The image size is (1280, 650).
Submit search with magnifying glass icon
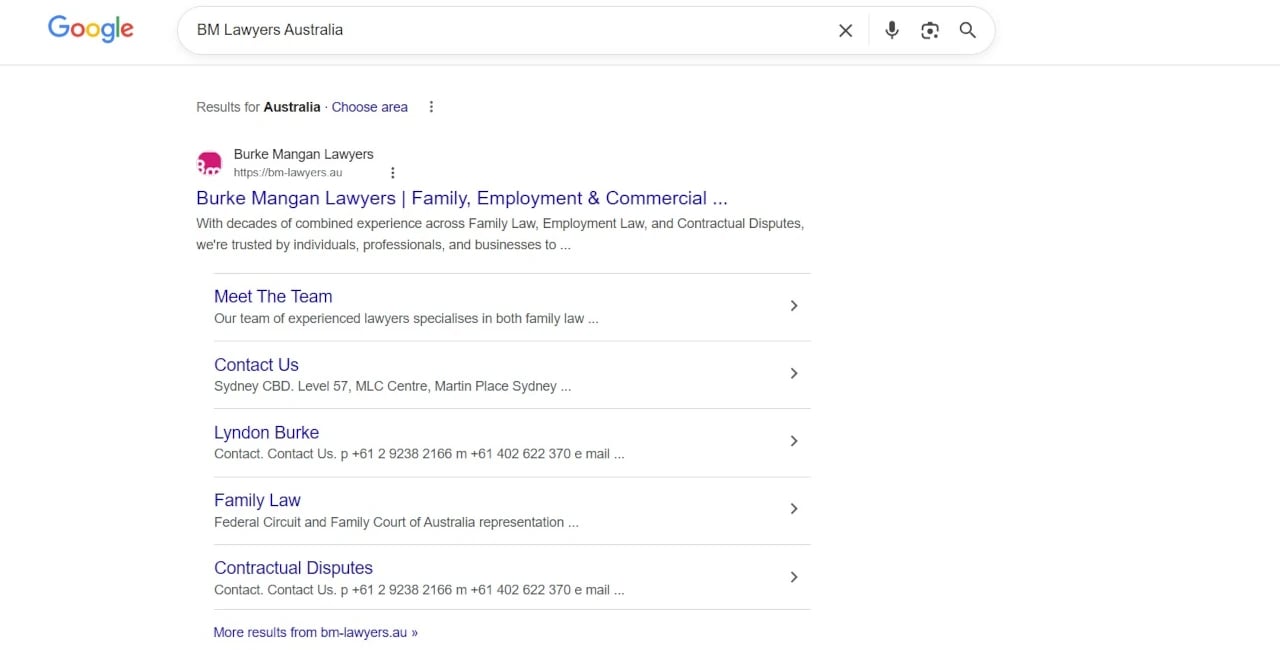(967, 30)
